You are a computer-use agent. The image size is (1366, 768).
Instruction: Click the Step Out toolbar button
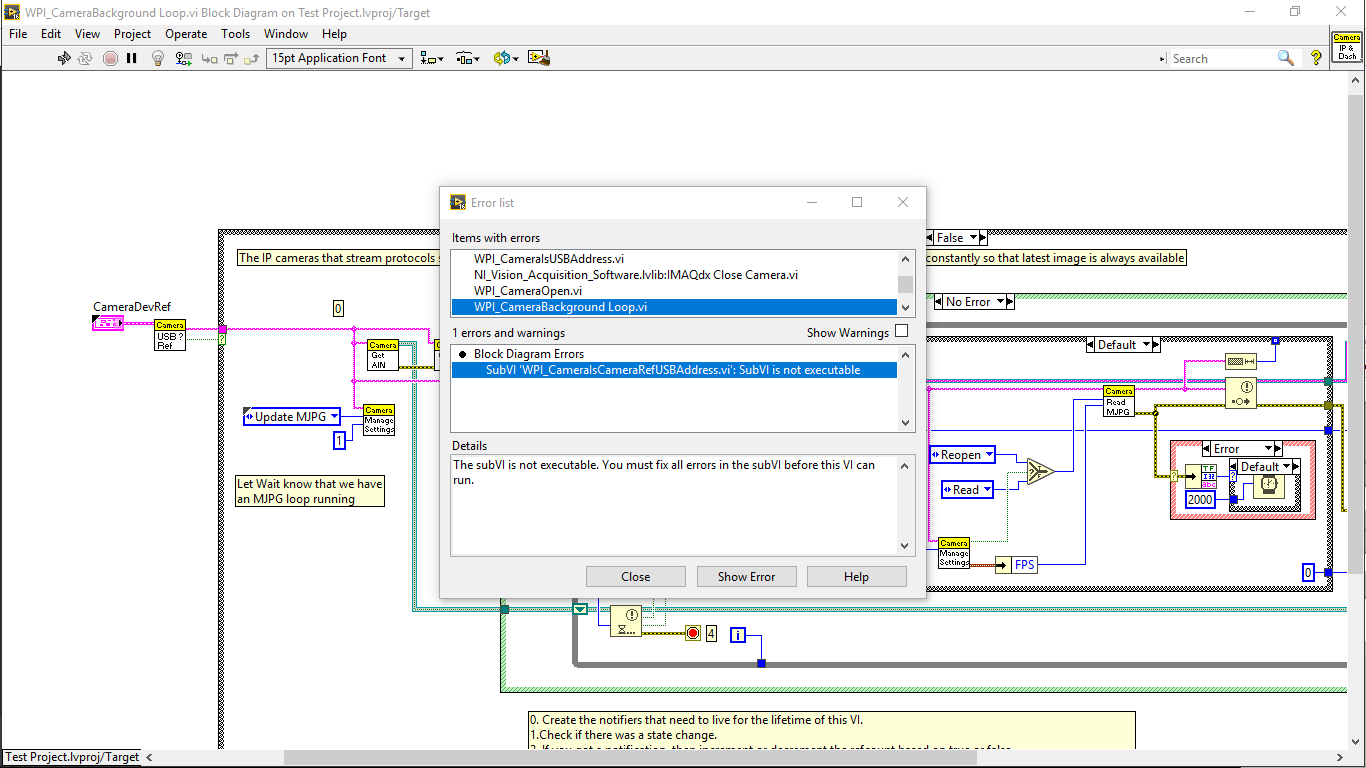(251, 58)
